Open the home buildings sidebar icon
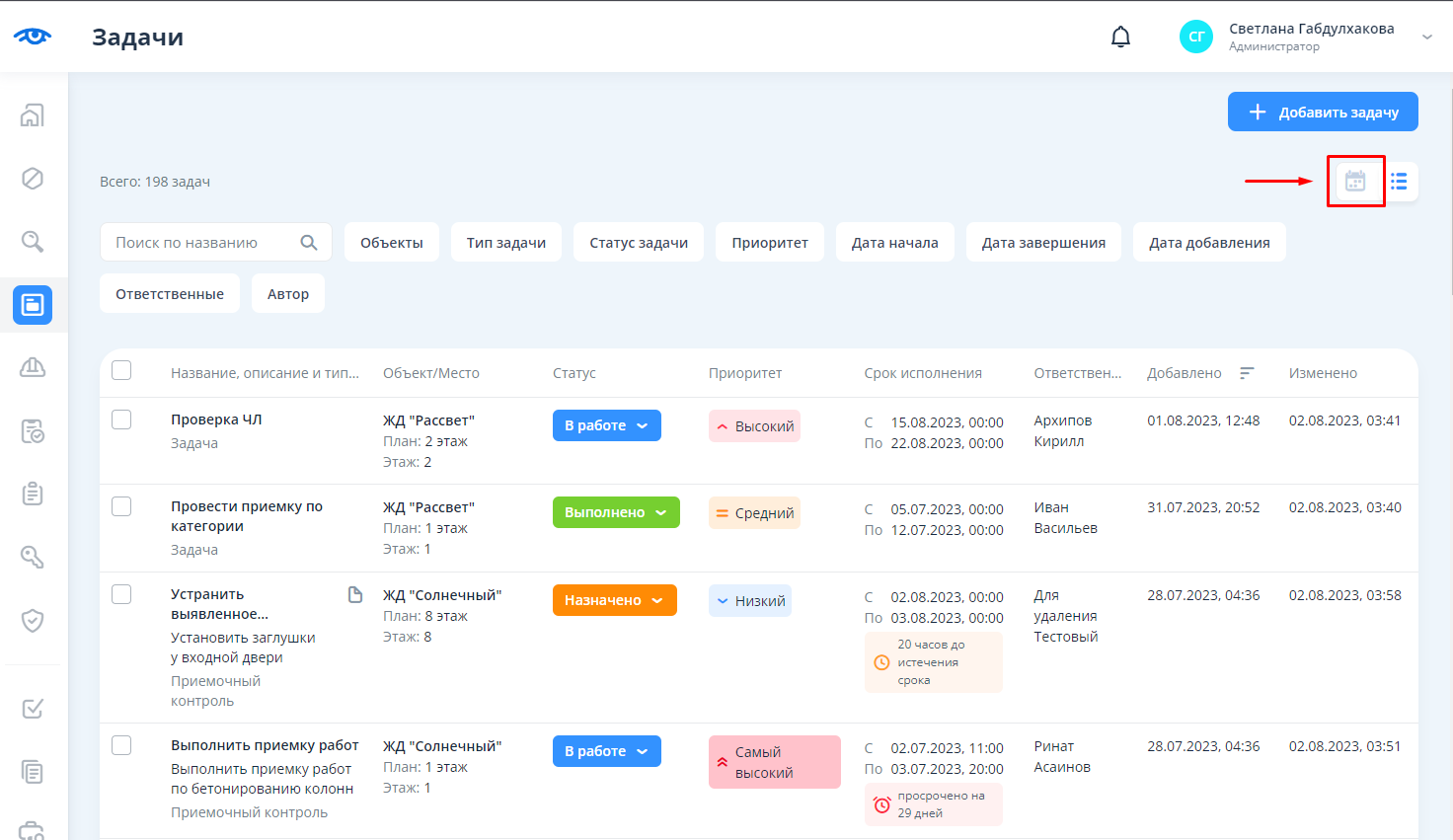 coord(33,115)
